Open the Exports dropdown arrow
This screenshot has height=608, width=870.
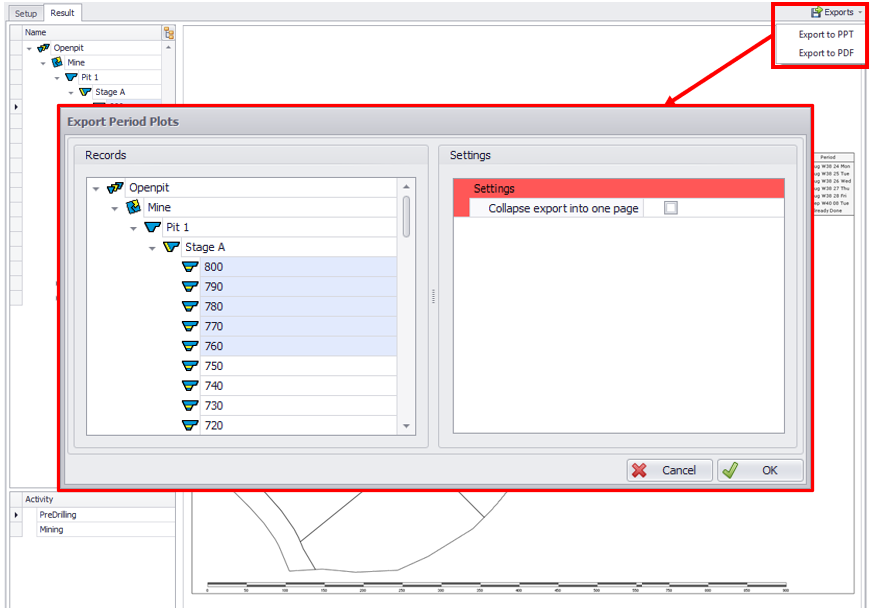click(860, 12)
